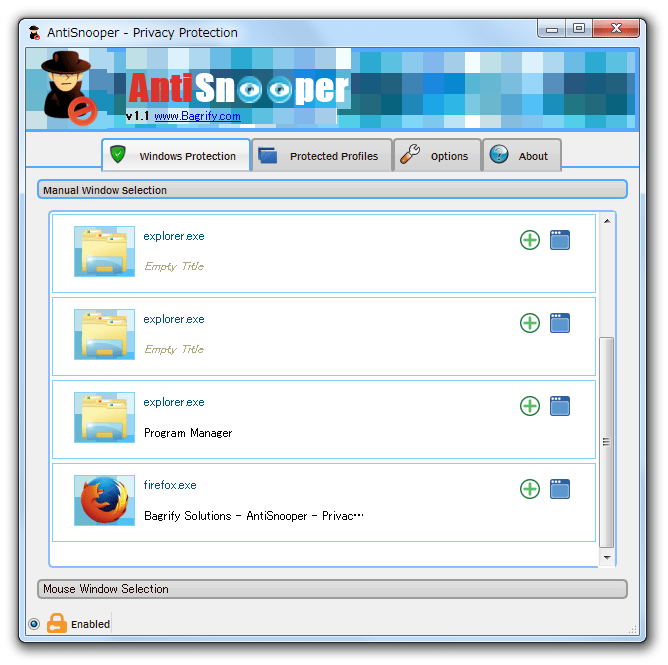Close the AntiSnooper window
The width and height of the screenshot is (668, 665).
tap(616, 29)
